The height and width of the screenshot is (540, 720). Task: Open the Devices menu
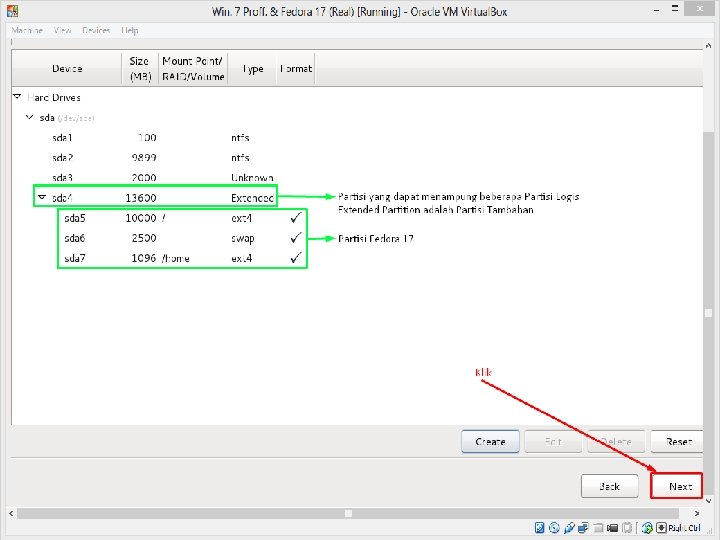tap(96, 30)
